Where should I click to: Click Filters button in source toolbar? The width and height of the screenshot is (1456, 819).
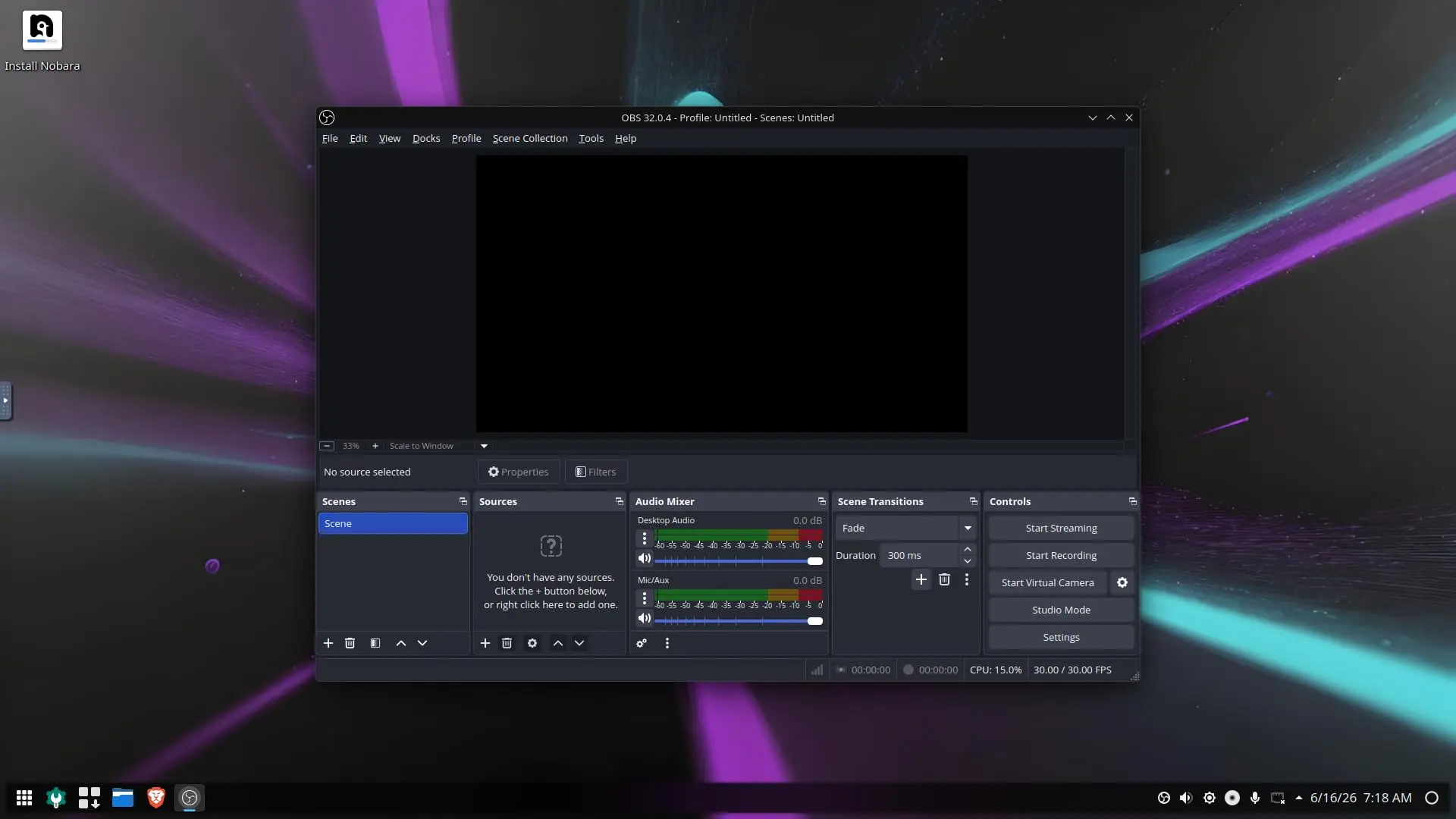point(596,472)
